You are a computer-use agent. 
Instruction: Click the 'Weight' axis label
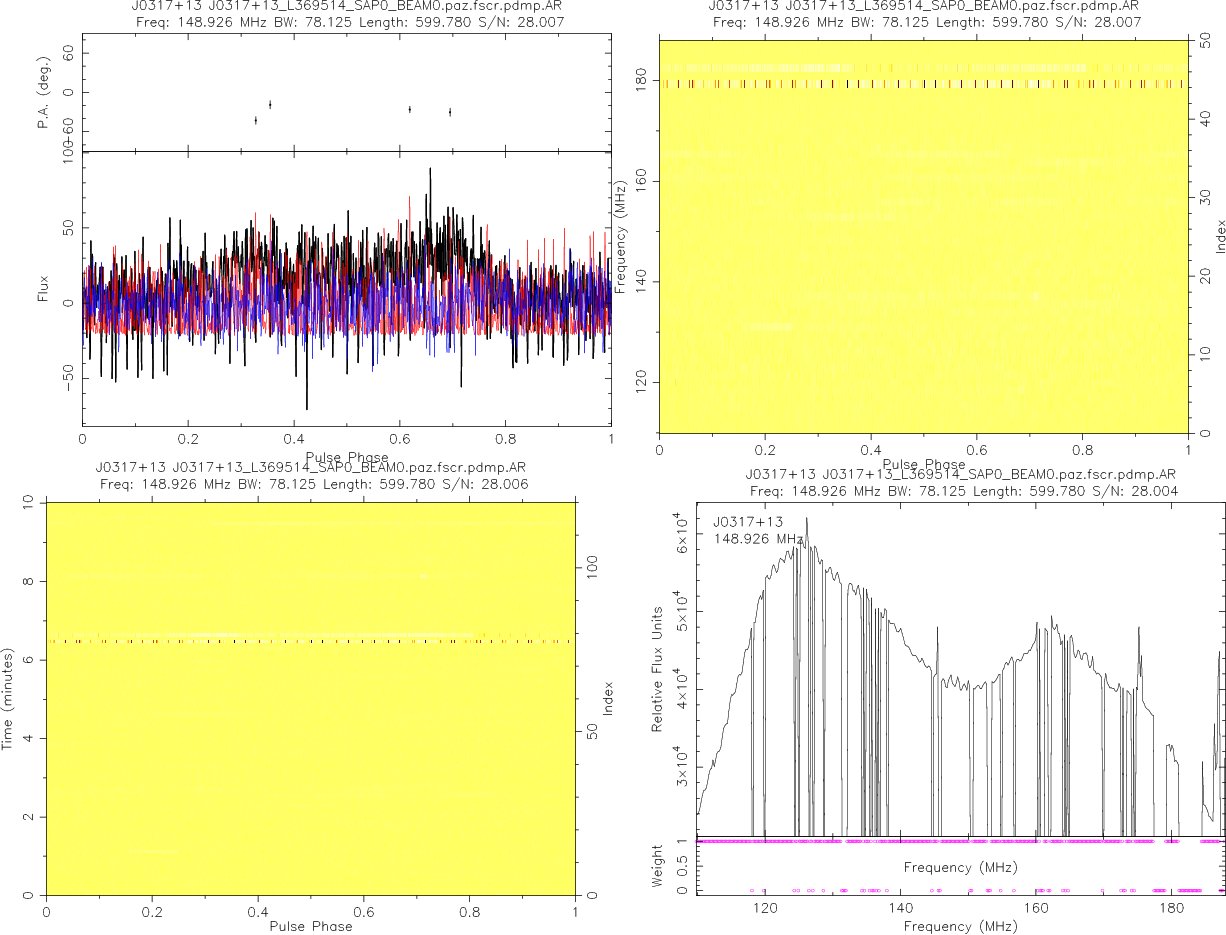click(x=658, y=866)
